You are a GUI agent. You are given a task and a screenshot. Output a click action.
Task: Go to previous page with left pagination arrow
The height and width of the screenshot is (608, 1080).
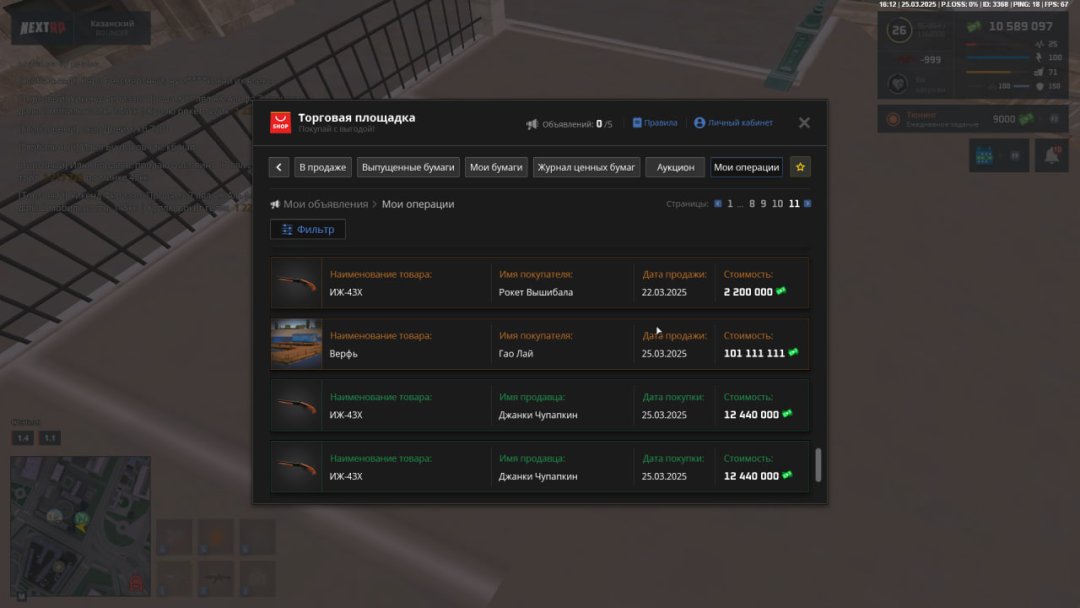717,204
